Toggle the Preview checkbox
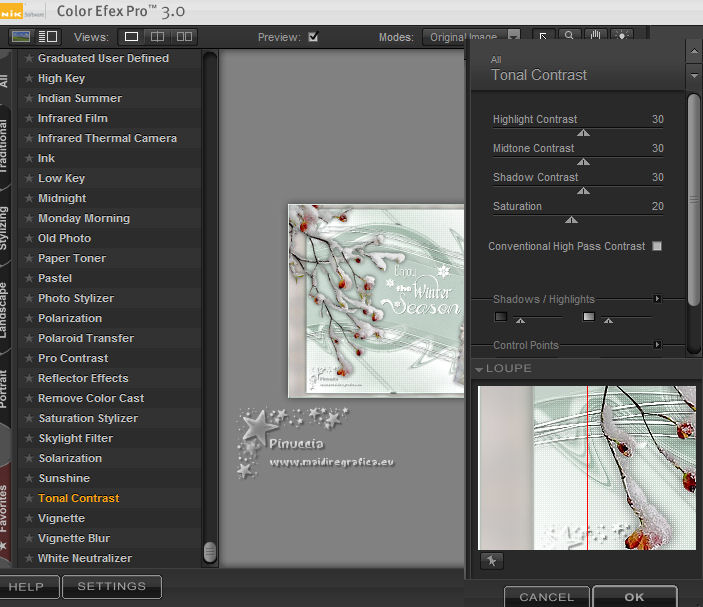Image resolution: width=703 pixels, height=607 pixels. point(313,37)
